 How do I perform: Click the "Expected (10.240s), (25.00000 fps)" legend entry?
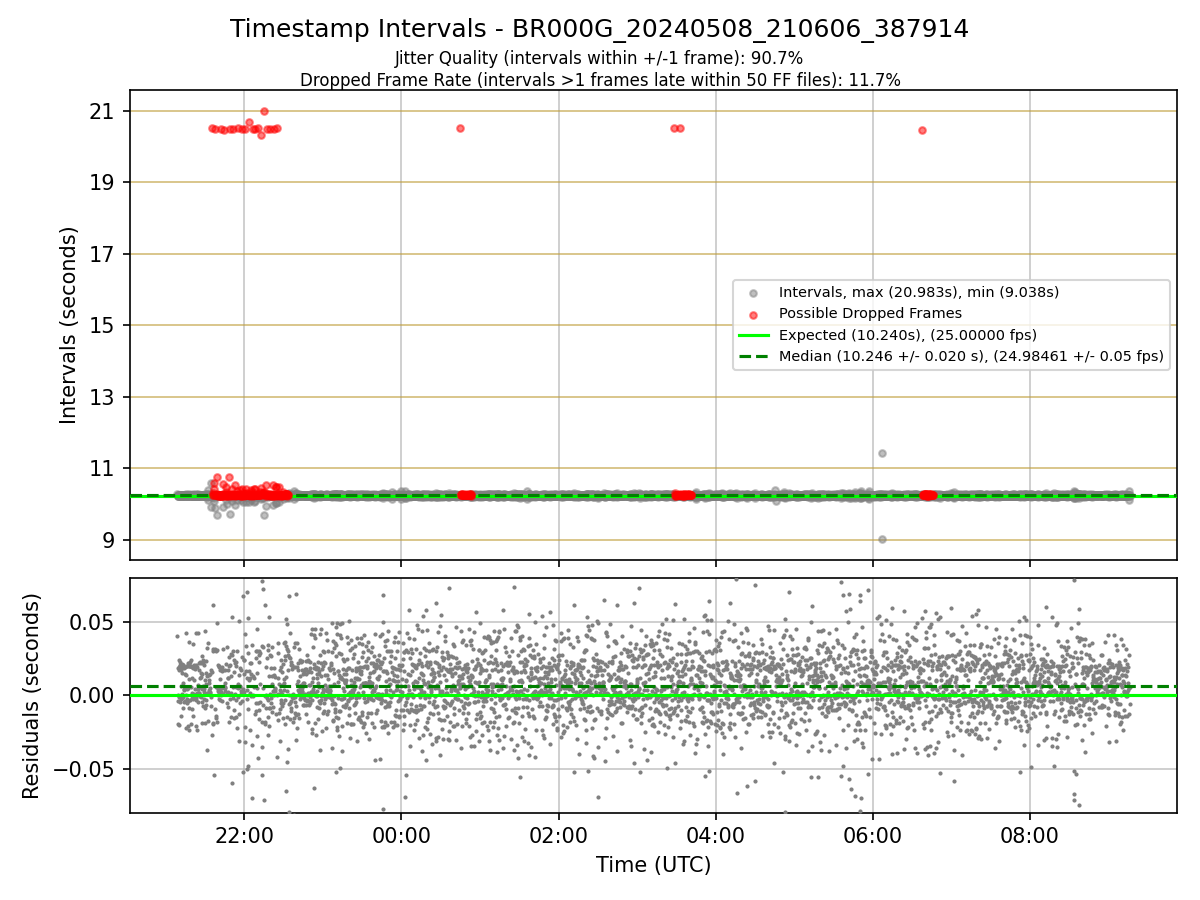click(x=907, y=335)
